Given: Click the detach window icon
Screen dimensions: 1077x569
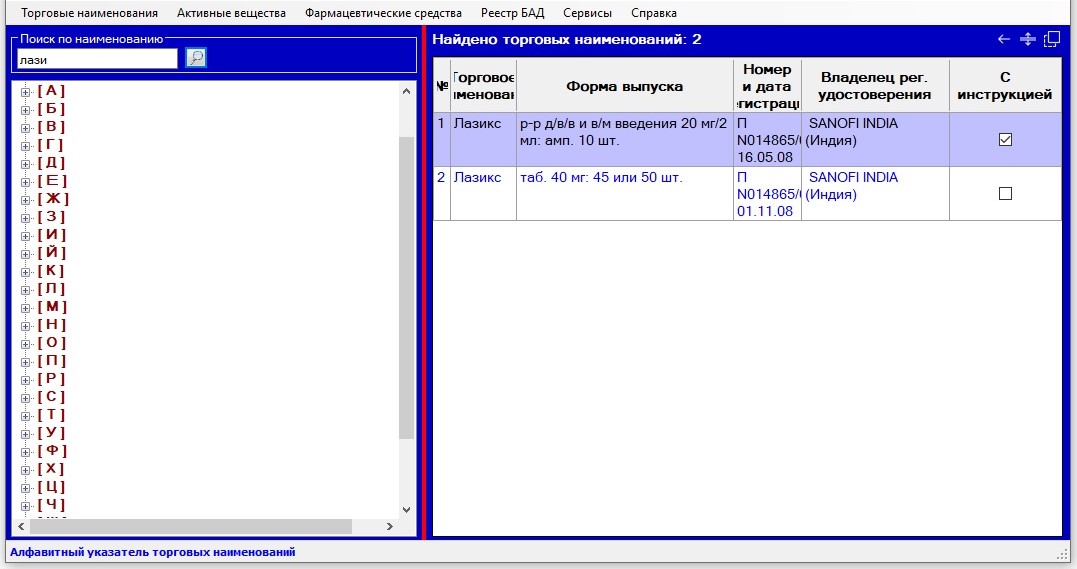Looking at the screenshot, I should point(1051,39).
